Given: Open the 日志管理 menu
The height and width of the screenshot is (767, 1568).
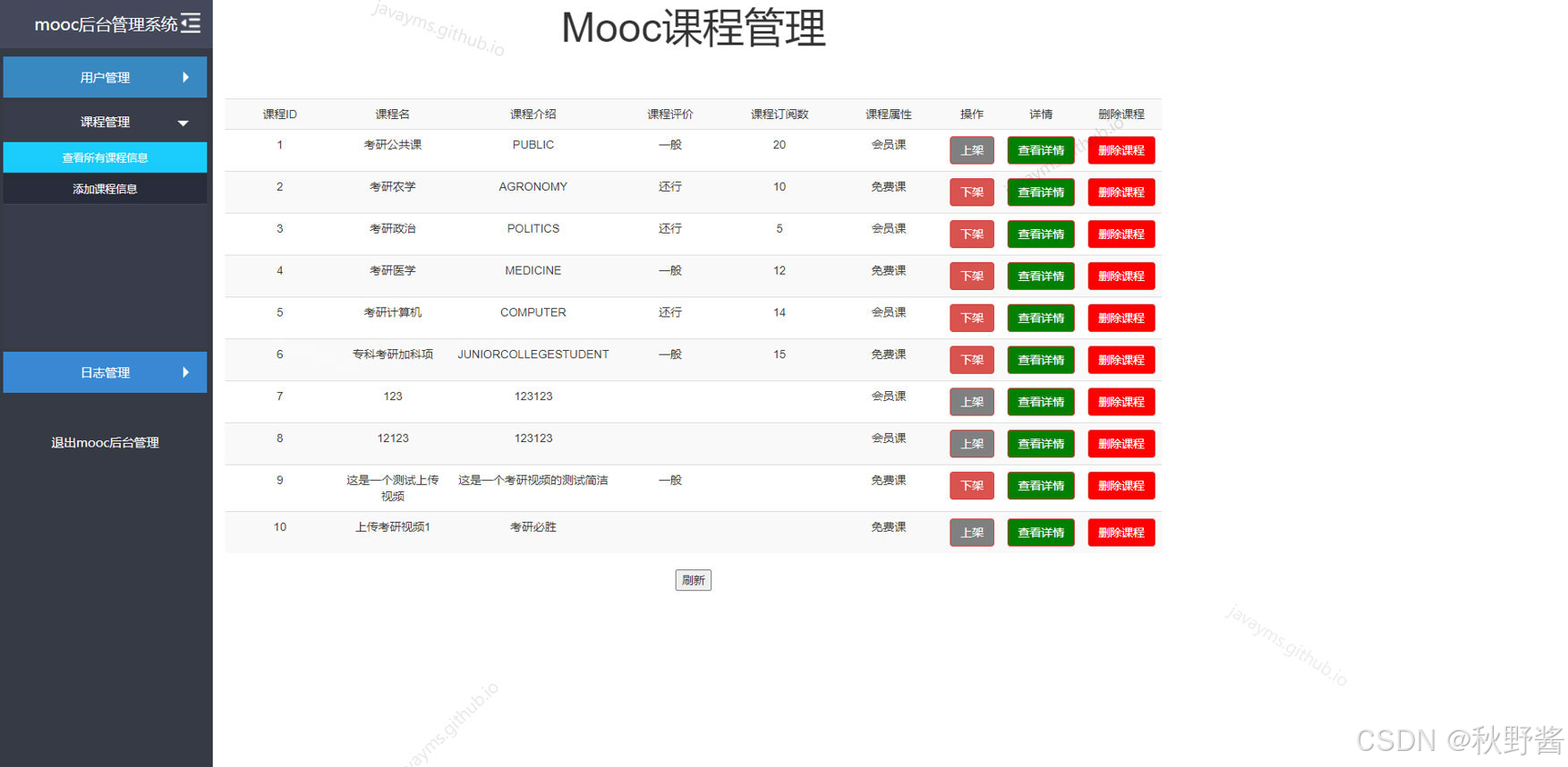Looking at the screenshot, I should coord(105,372).
